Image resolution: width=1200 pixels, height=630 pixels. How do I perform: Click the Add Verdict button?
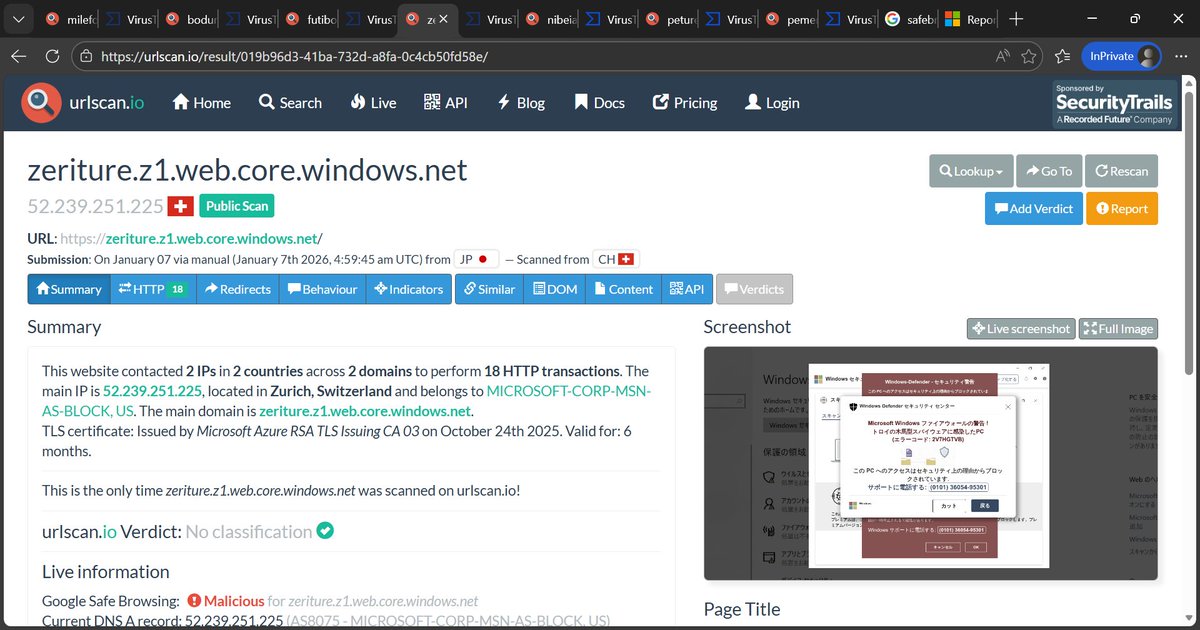1033,208
